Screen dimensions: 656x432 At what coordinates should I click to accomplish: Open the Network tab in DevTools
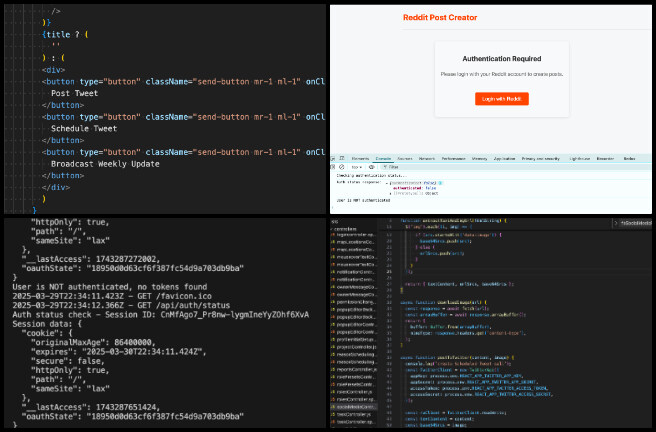click(427, 159)
